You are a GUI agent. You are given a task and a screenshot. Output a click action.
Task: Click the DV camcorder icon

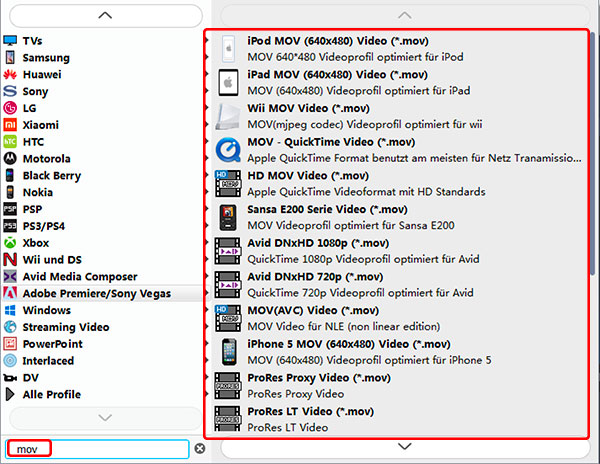tap(10, 378)
